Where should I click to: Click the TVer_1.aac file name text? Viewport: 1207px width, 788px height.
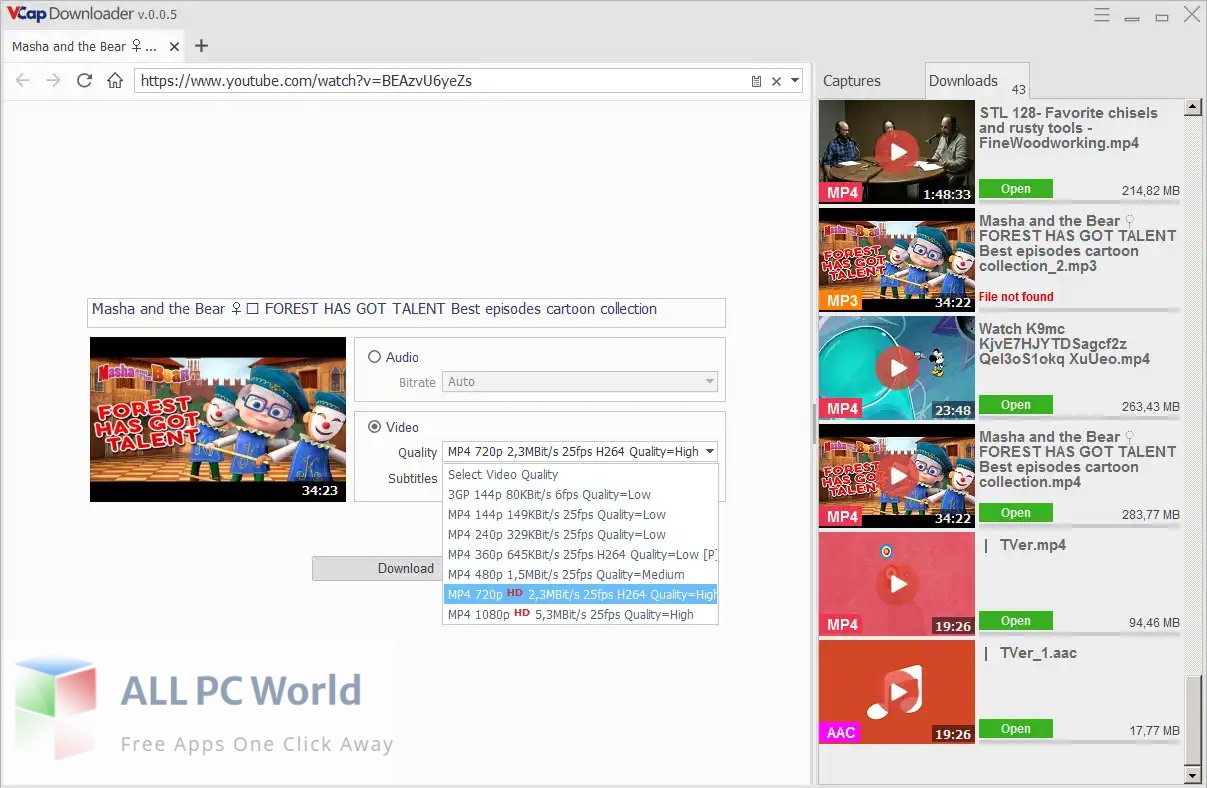tap(1030, 653)
